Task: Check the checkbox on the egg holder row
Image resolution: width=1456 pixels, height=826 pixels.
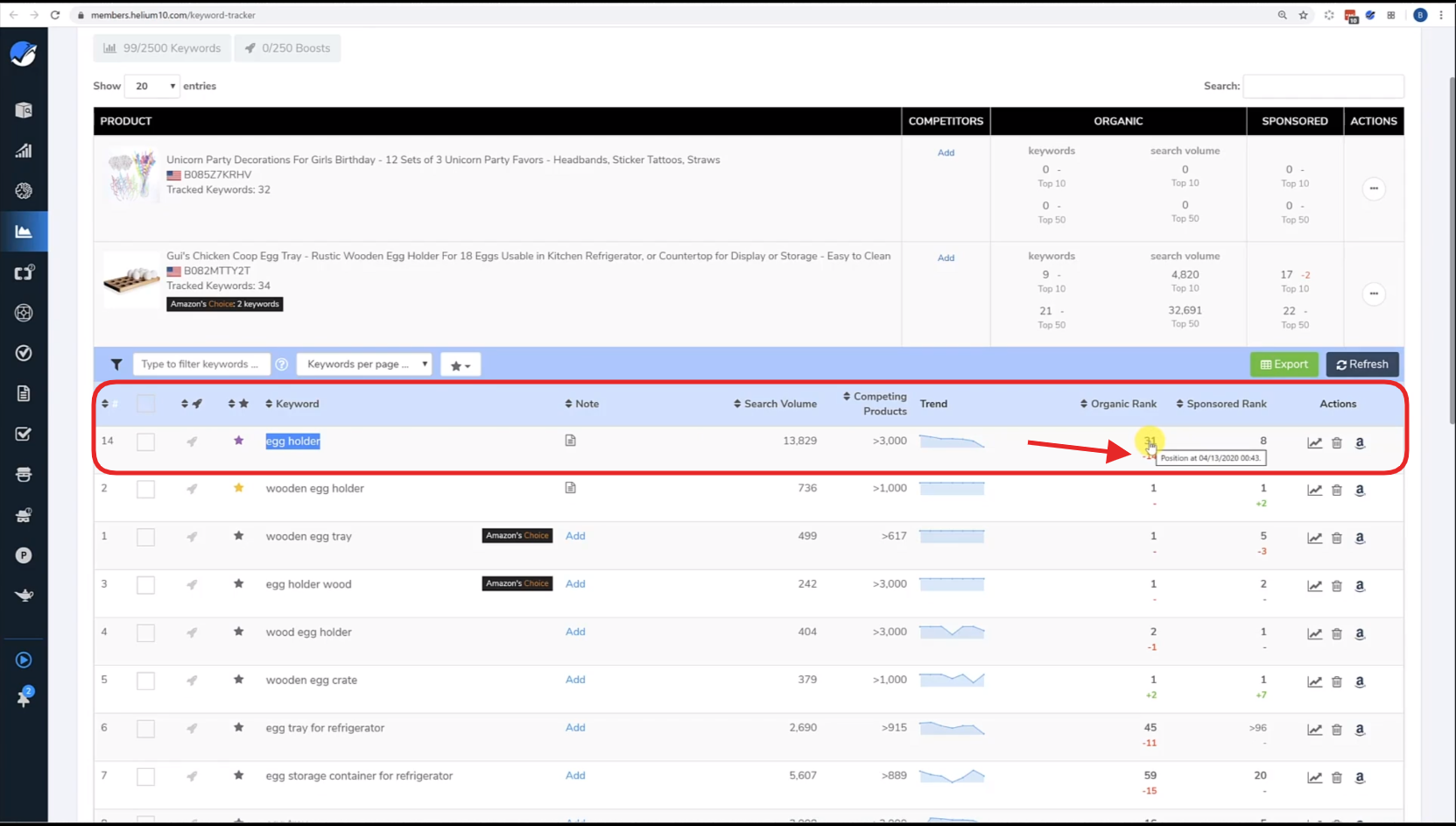Action: 145,441
